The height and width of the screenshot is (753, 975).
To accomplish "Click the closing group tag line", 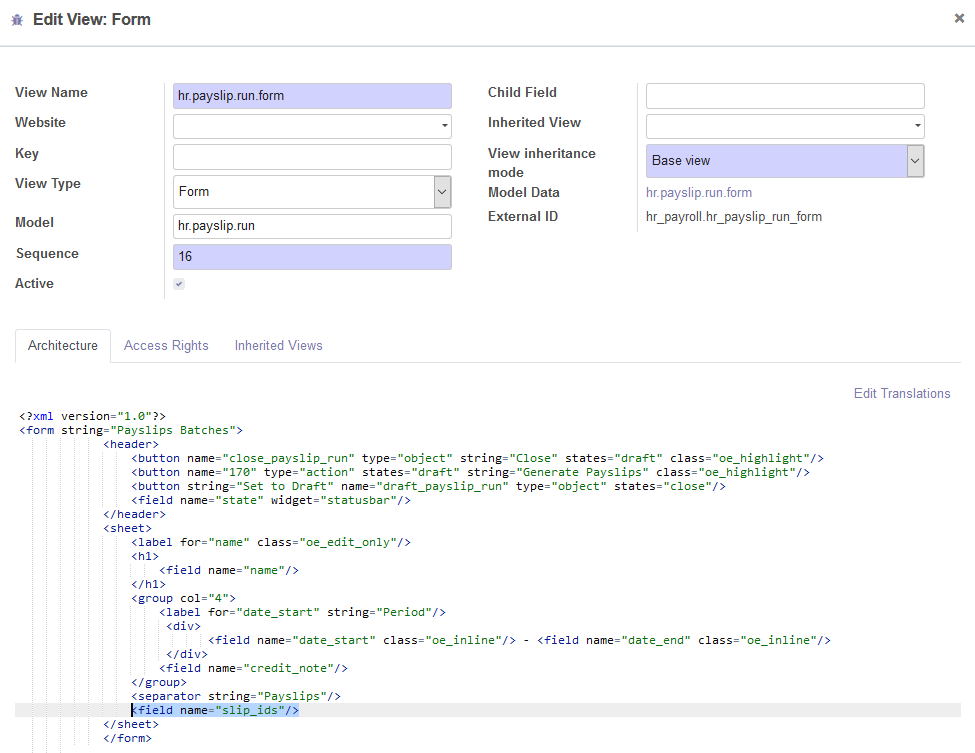I will coord(159,682).
